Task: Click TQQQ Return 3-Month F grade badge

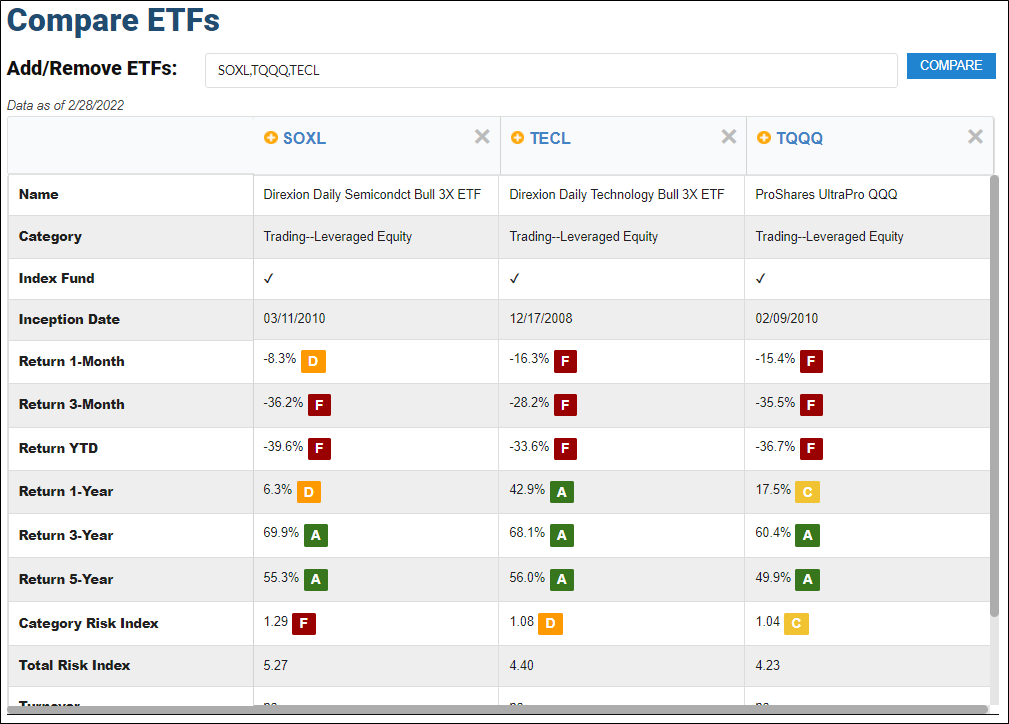Action: (x=811, y=405)
